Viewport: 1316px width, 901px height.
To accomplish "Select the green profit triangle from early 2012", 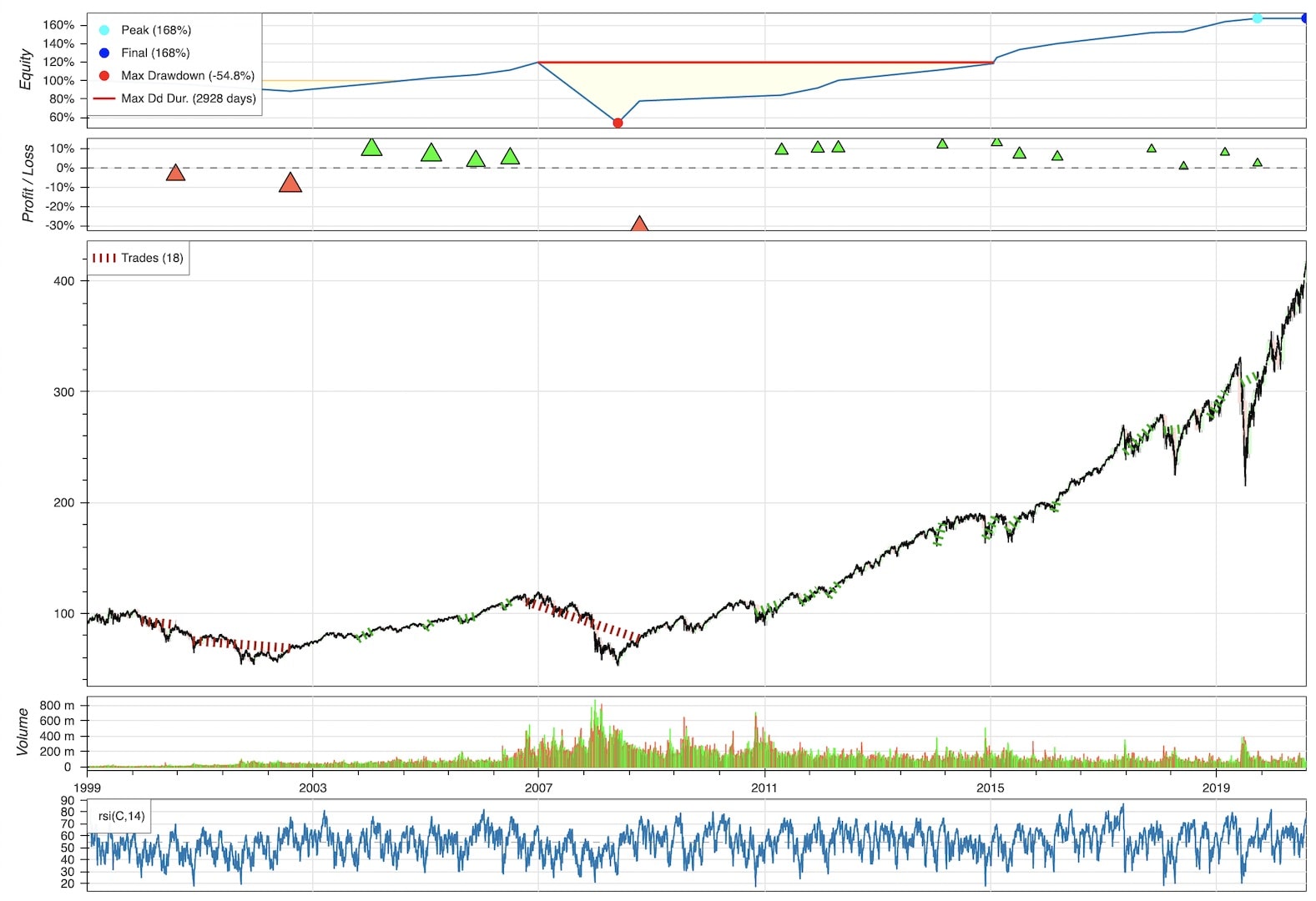I will [838, 147].
